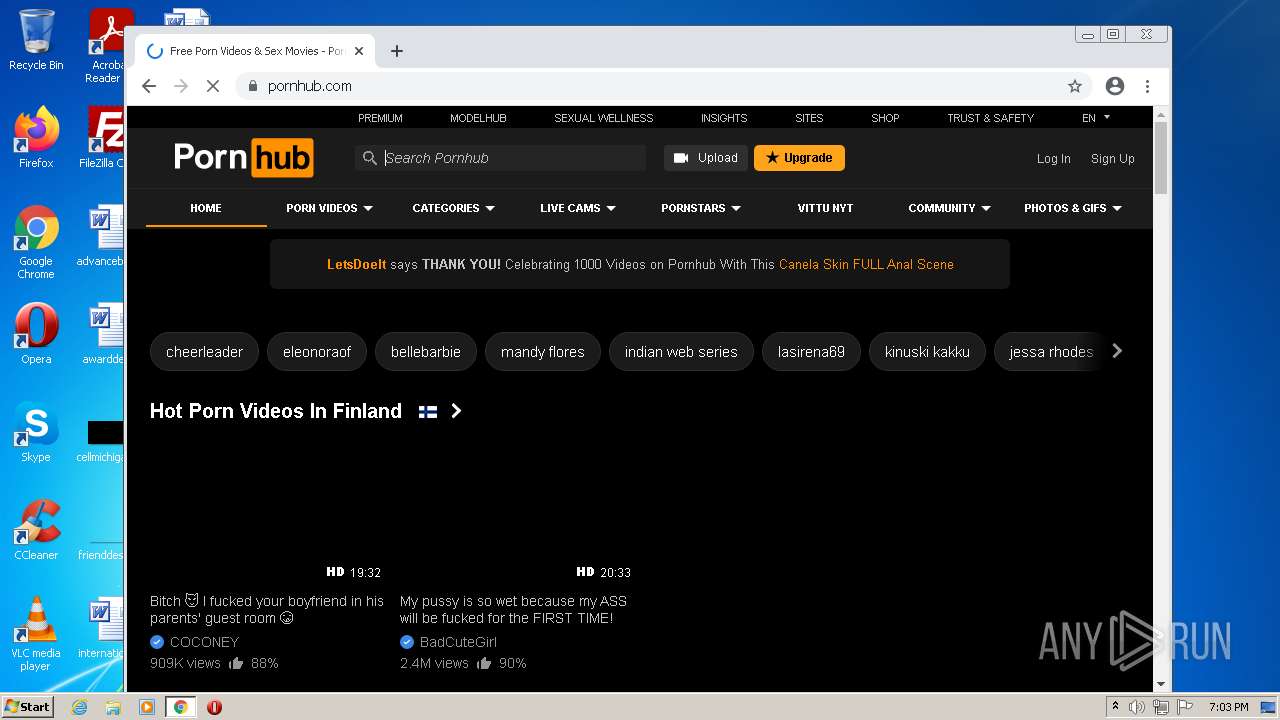
Task: Open the CCleaner desktop shortcut
Action: pos(36,530)
